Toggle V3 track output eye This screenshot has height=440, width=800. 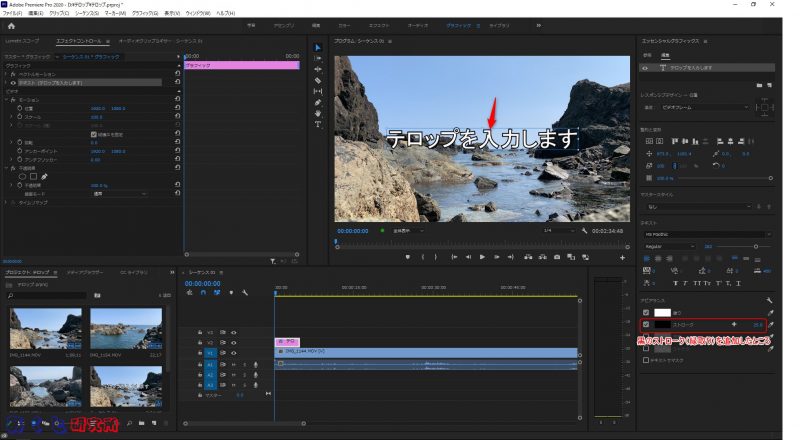tap(234, 332)
